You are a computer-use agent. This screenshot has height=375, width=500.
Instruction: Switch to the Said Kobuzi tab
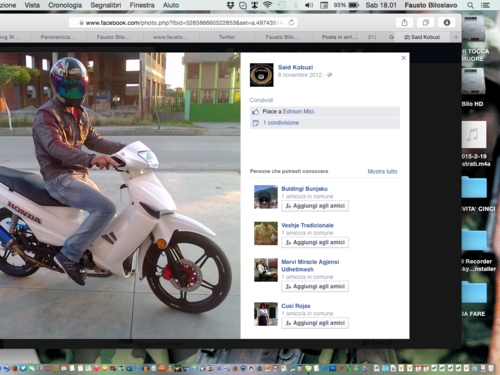point(422,37)
